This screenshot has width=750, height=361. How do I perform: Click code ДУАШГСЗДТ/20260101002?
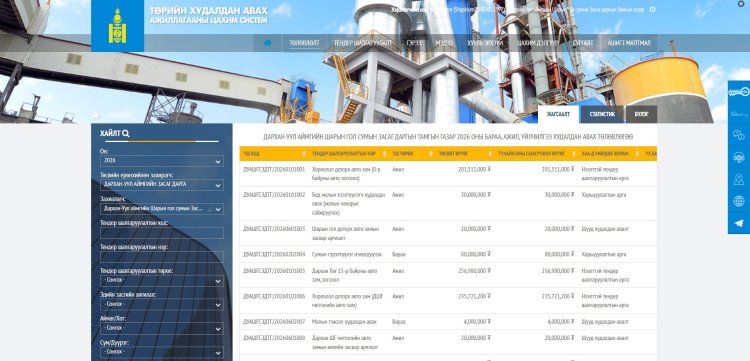point(274,195)
